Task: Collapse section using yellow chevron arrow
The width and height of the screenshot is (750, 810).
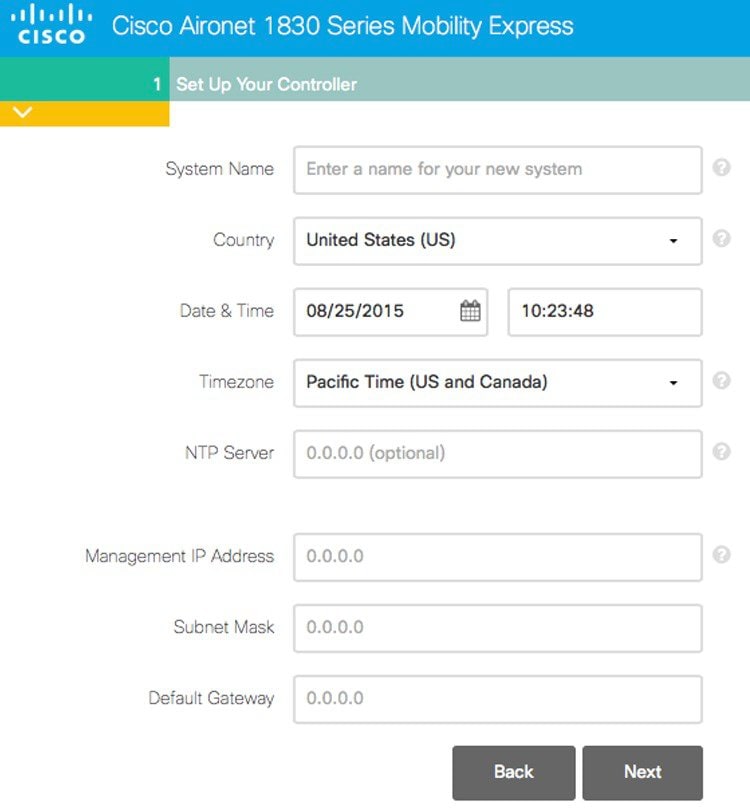Action: coord(23,113)
